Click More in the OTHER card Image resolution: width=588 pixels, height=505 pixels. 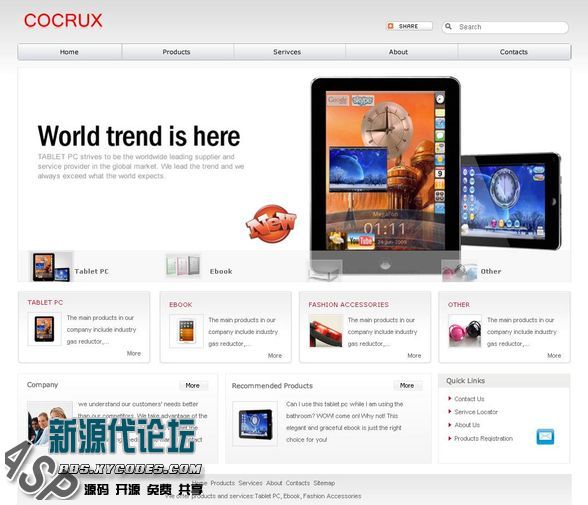554,355
